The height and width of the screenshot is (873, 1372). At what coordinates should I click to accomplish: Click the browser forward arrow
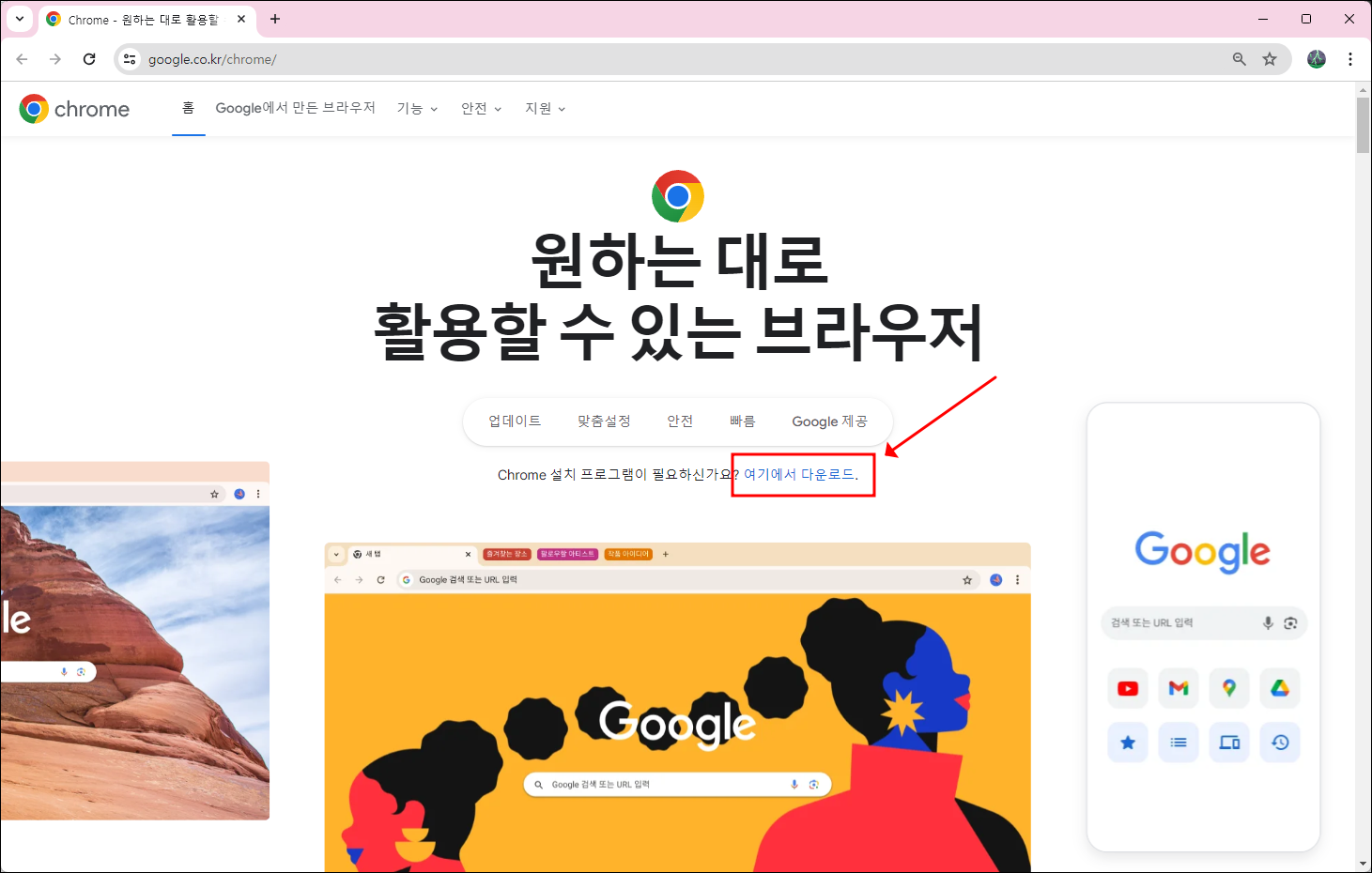tap(55, 59)
